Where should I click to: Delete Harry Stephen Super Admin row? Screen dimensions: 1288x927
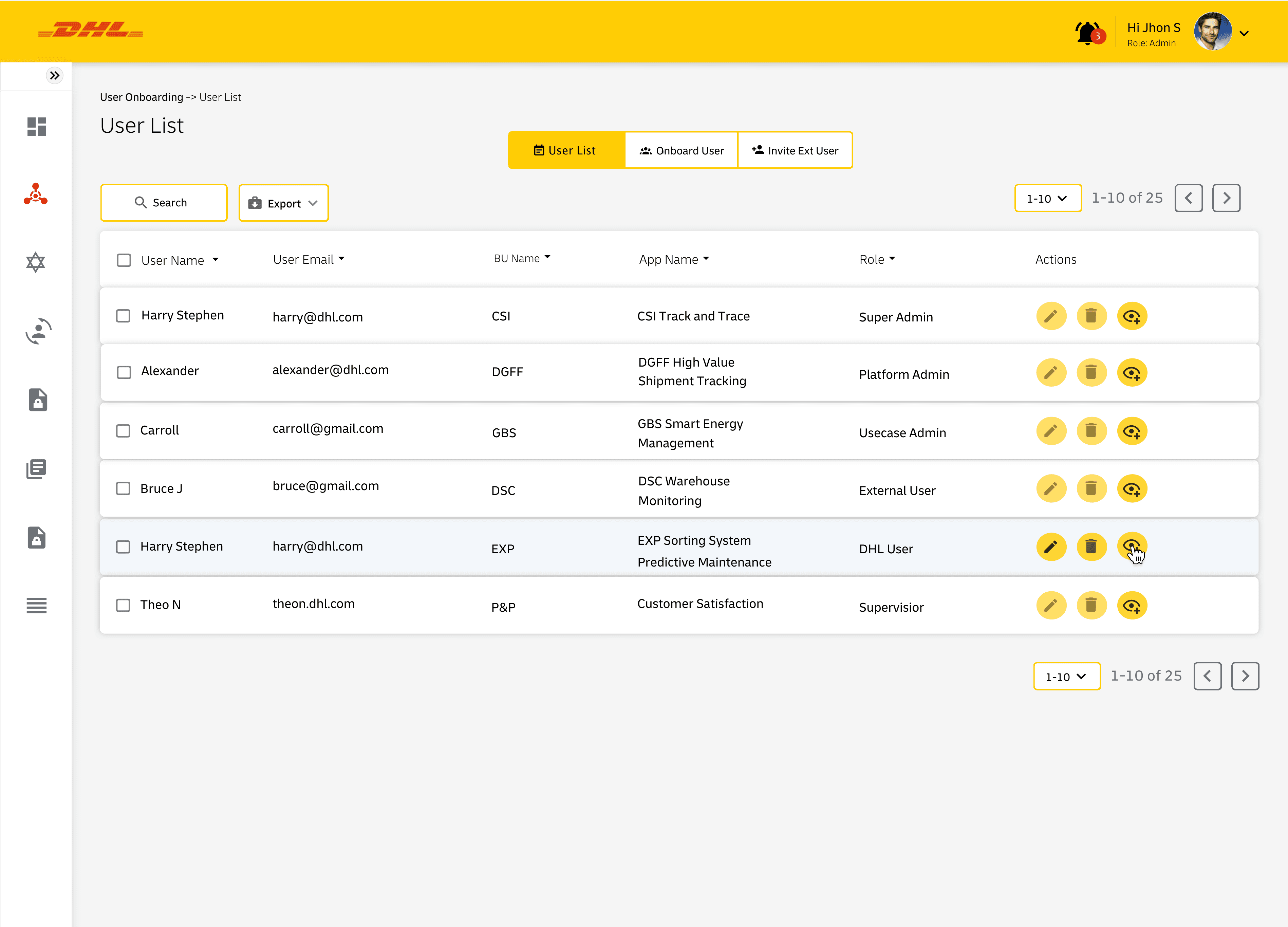(1091, 316)
